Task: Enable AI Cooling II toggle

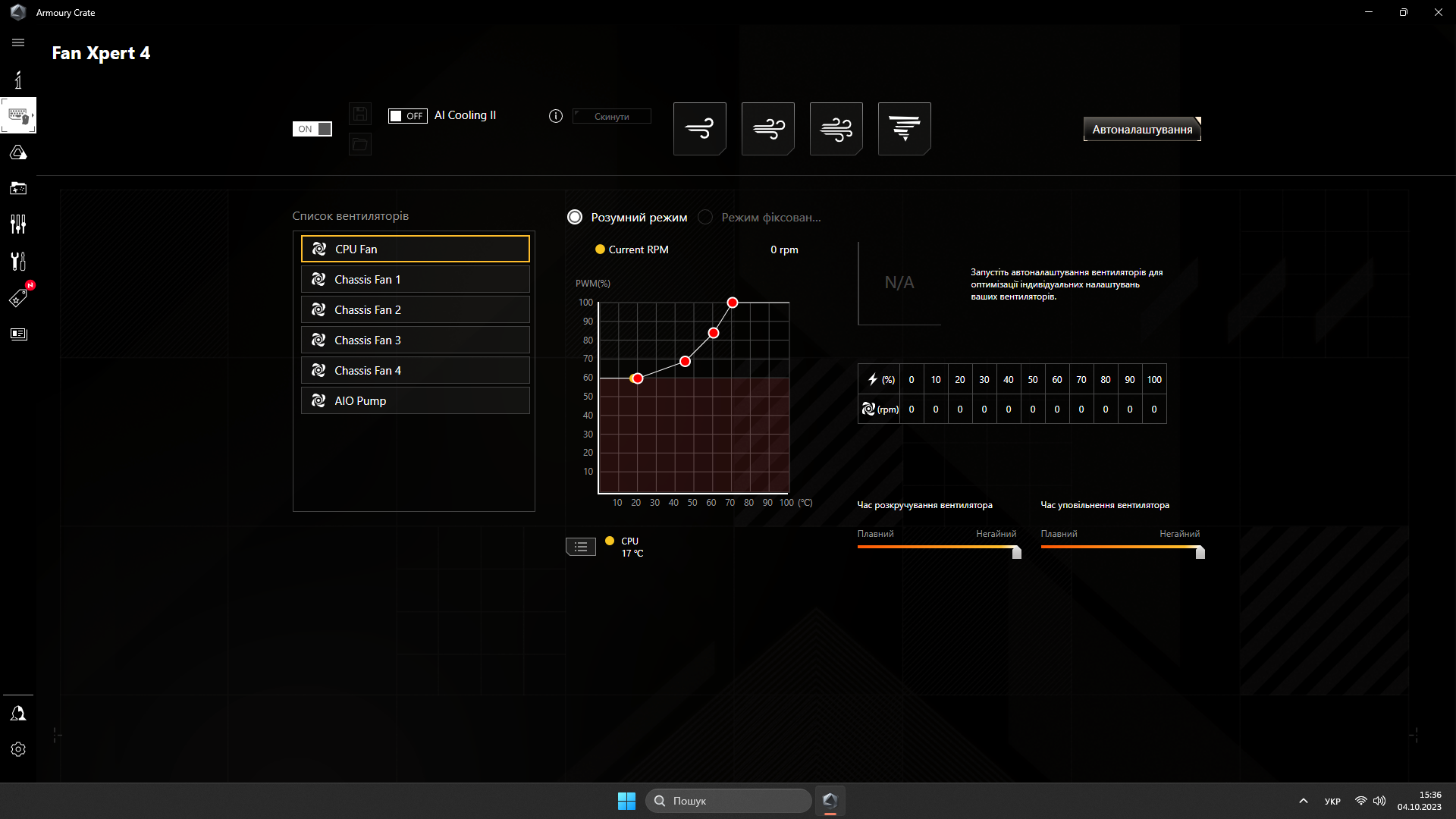Action: (x=407, y=115)
